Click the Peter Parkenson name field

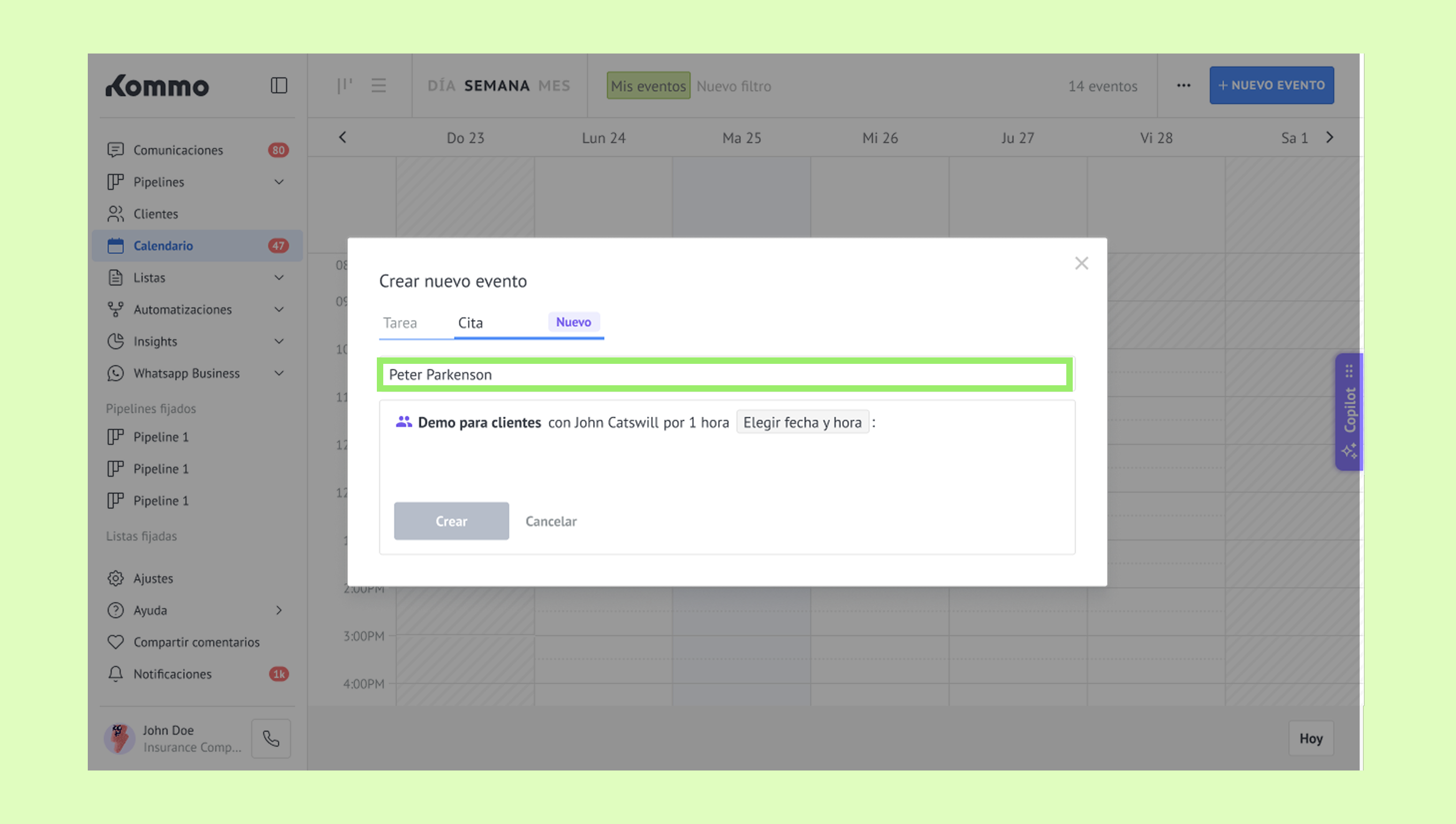tap(725, 375)
